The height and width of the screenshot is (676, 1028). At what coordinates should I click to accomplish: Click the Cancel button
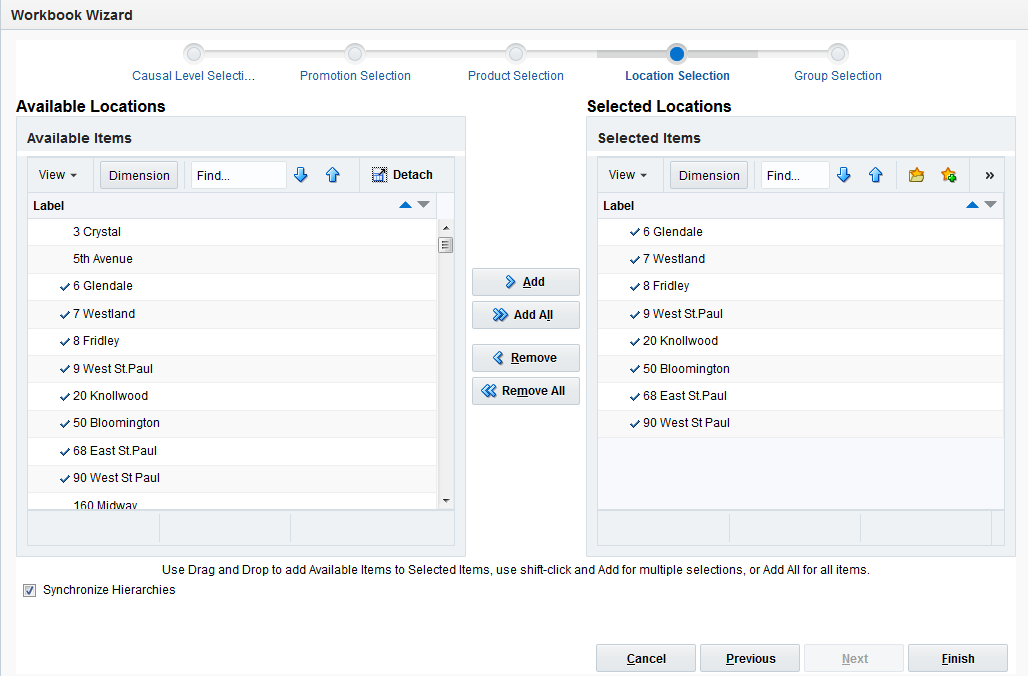pyautogui.click(x=646, y=658)
